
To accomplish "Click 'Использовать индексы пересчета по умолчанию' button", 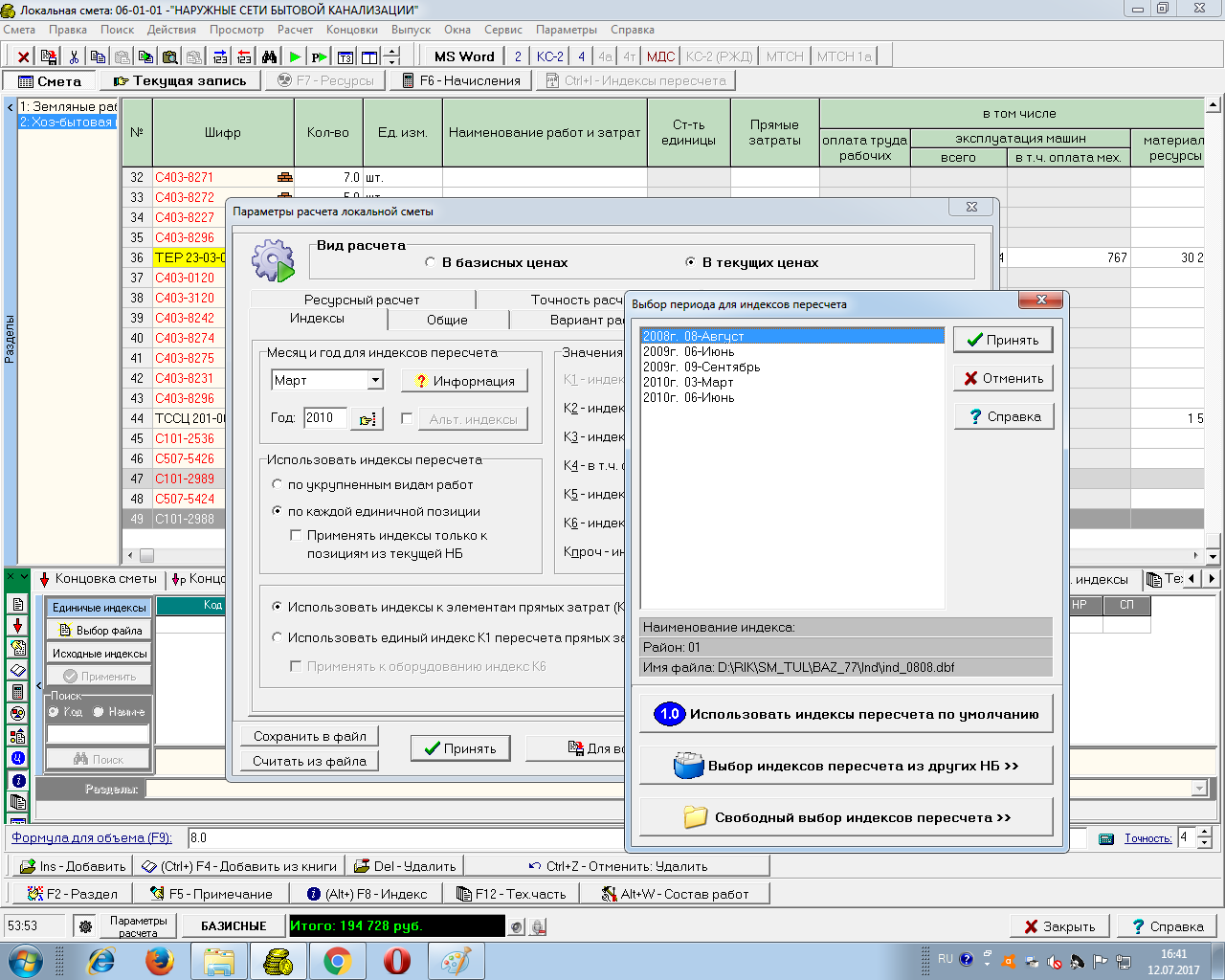I will point(846,714).
